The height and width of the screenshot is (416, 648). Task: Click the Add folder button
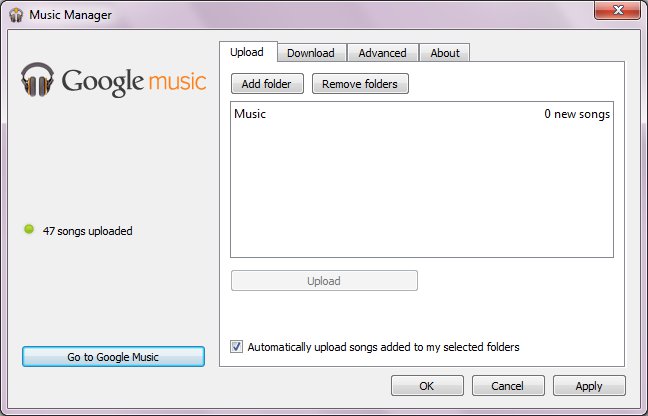tap(267, 84)
